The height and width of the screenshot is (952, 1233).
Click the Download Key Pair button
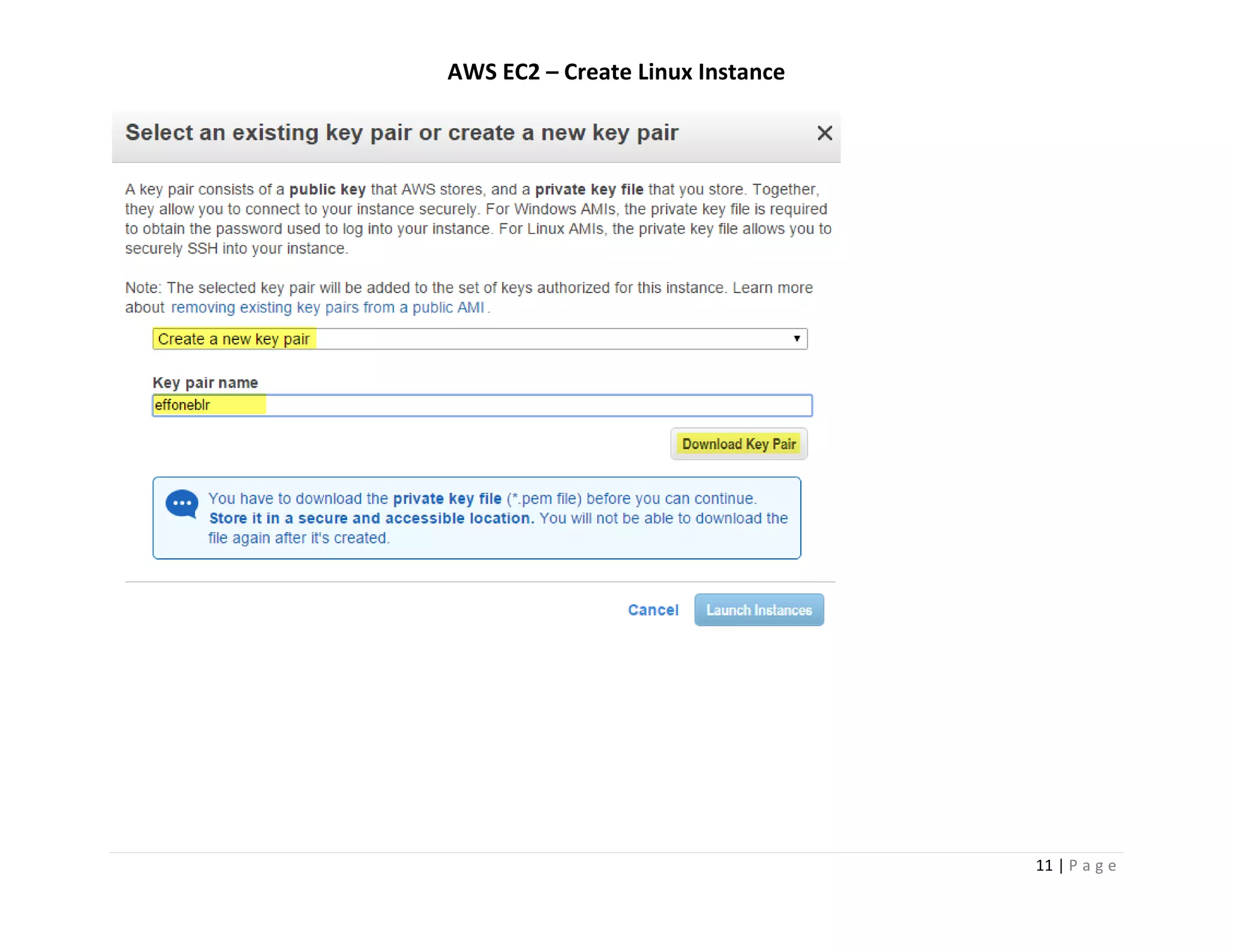coord(739,444)
